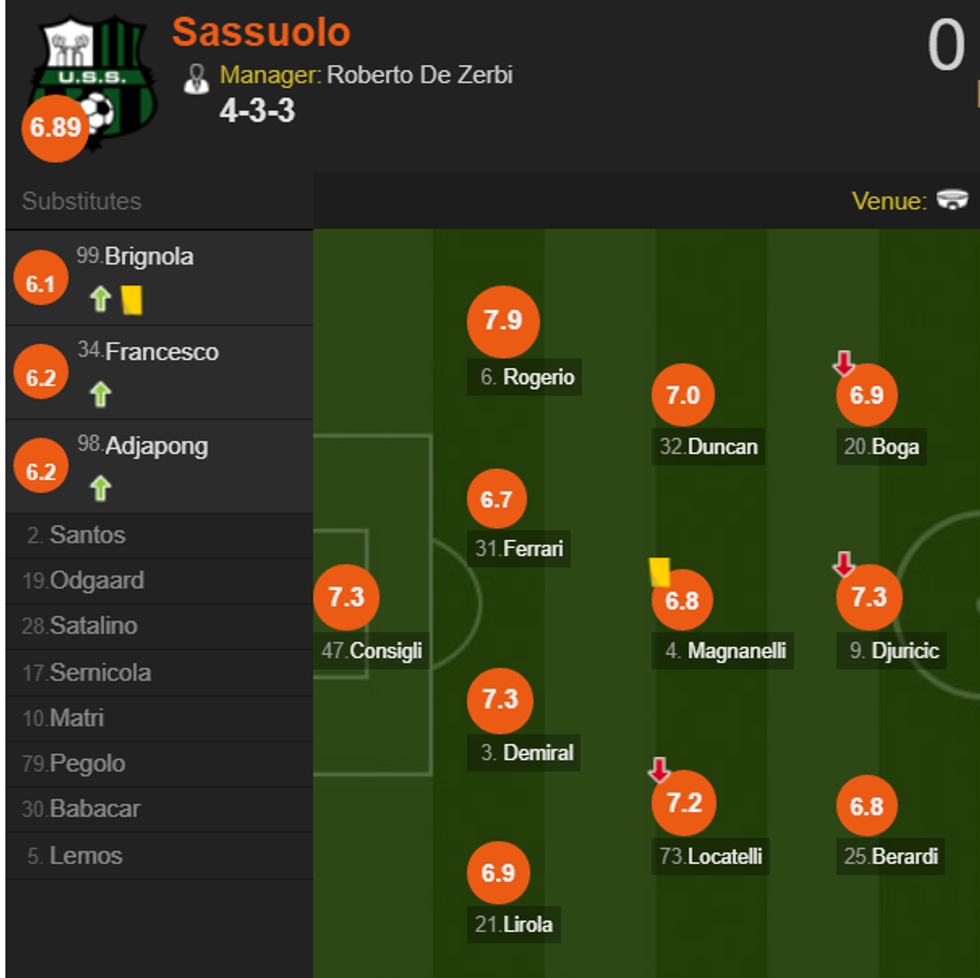Select Babacar from substitutes list
This screenshot has height=978, width=980.
click(94, 809)
